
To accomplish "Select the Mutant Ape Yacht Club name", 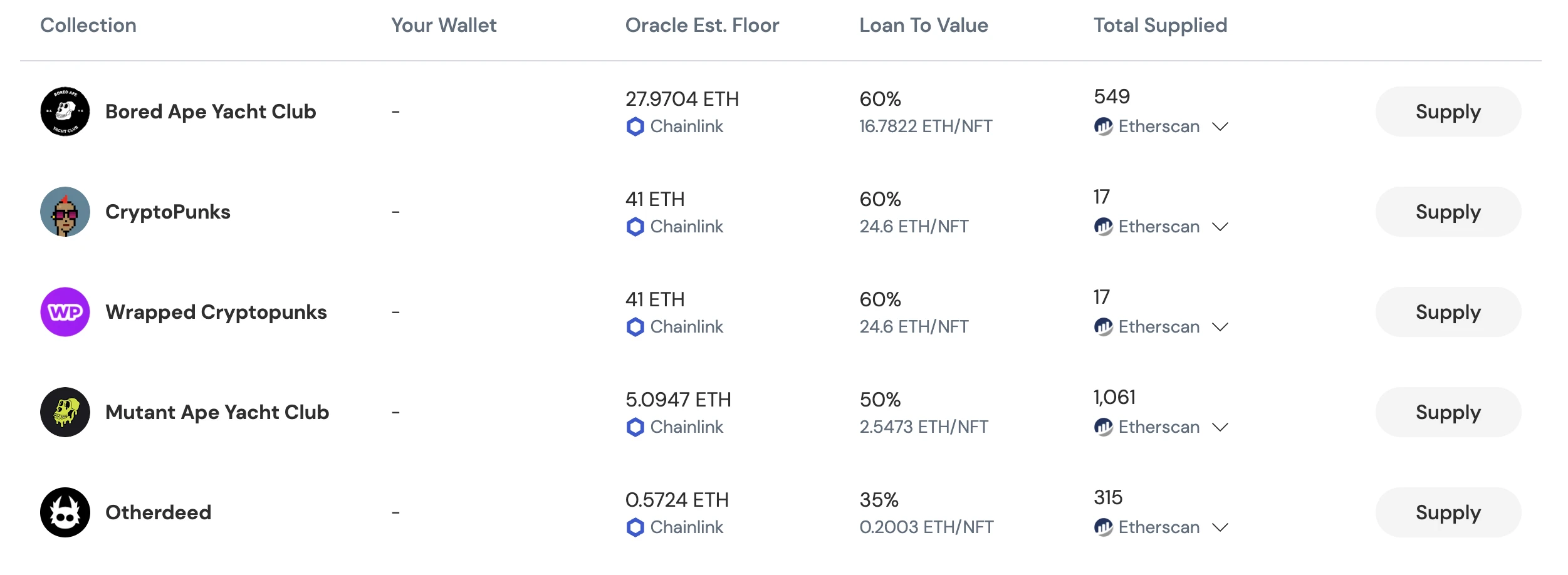I will (x=217, y=412).
